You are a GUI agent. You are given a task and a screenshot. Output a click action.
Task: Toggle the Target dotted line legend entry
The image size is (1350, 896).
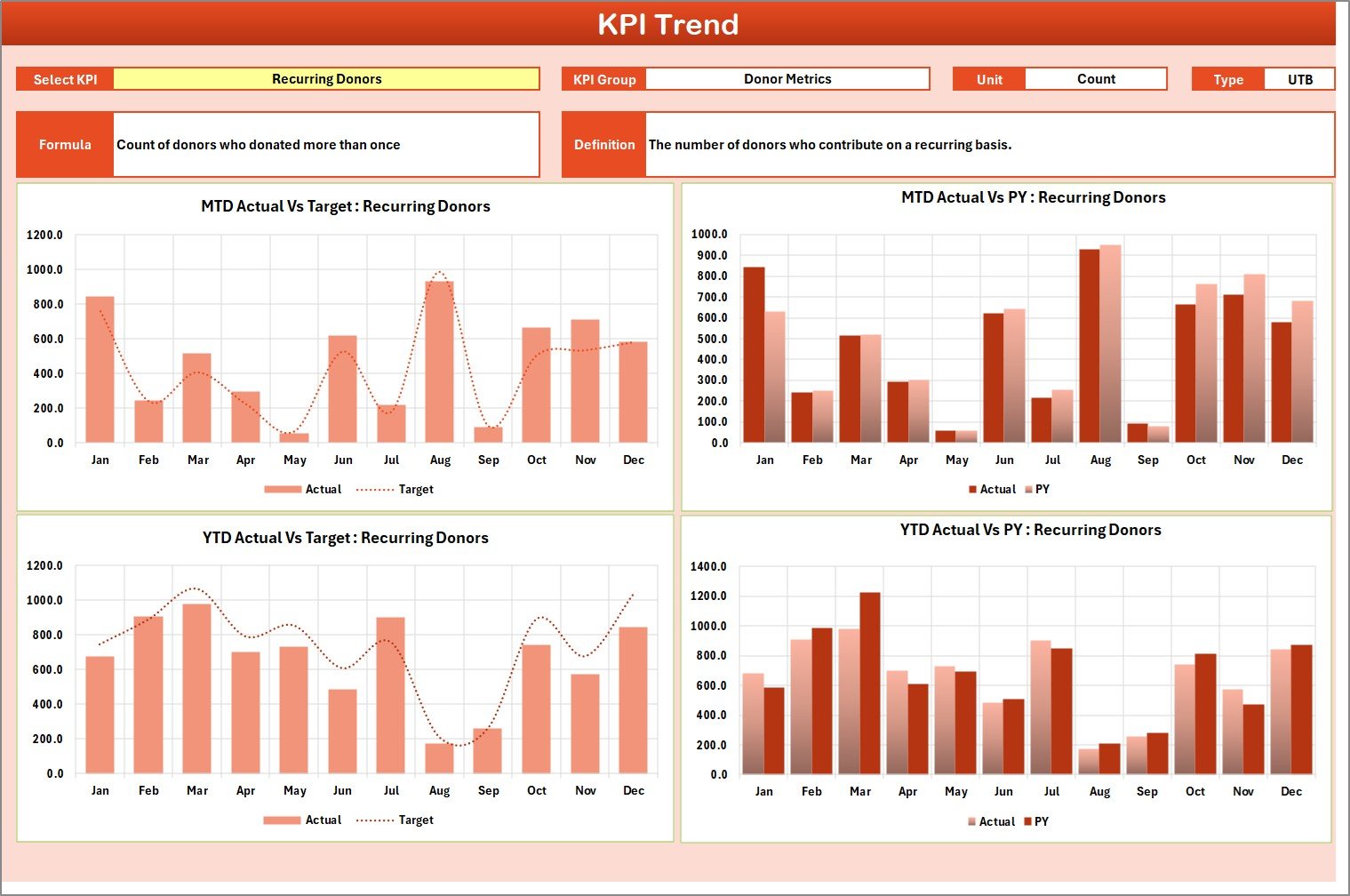tap(397, 489)
